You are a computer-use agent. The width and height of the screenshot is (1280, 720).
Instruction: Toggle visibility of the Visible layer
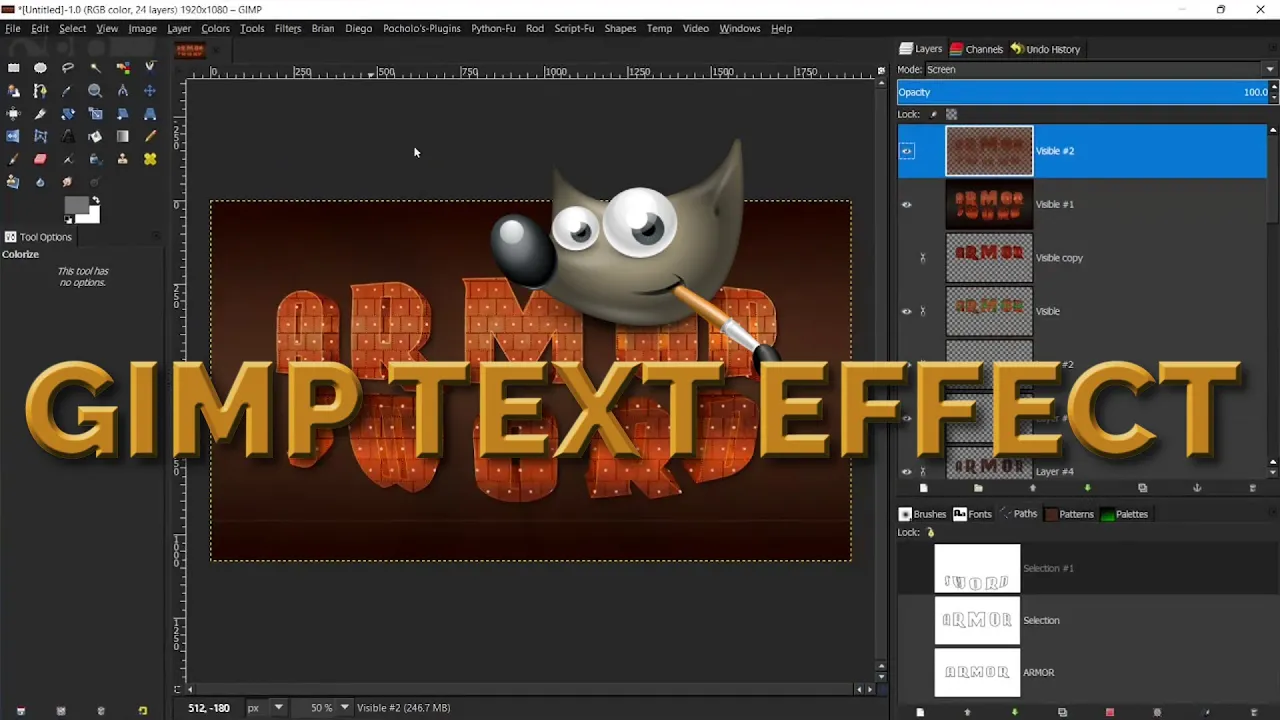click(x=907, y=311)
